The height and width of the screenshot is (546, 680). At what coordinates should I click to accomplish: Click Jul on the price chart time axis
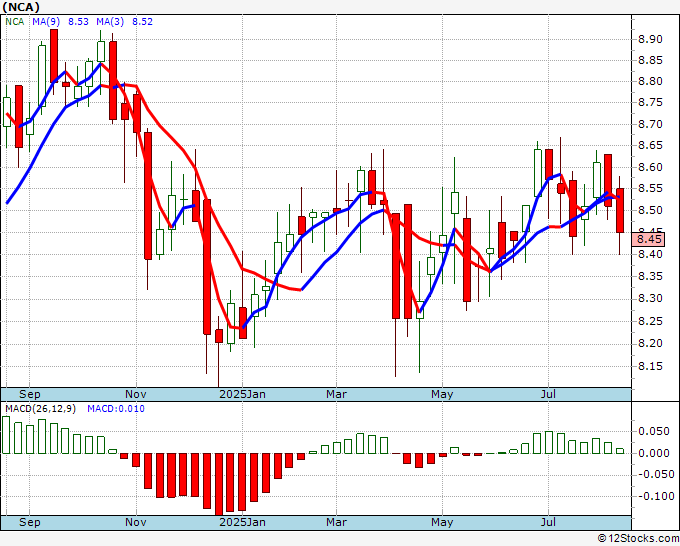(549, 394)
